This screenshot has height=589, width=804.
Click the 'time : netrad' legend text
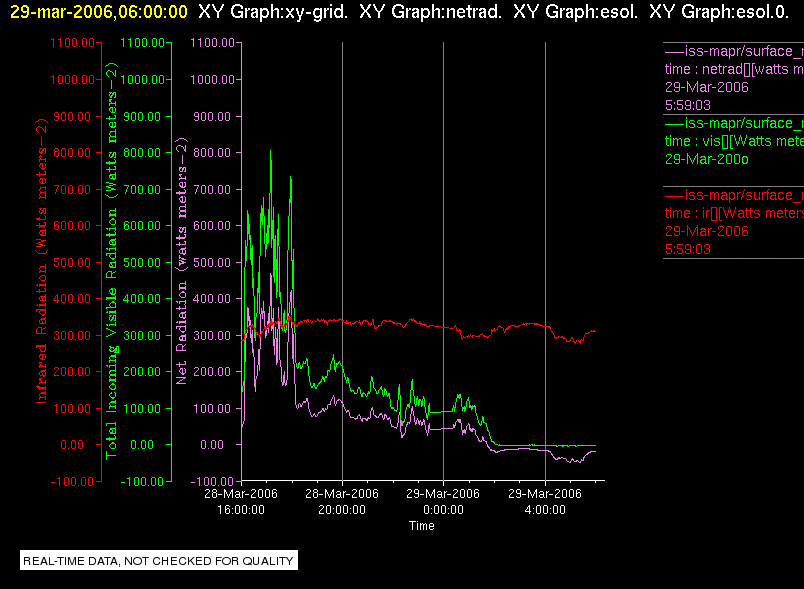[x=734, y=69]
